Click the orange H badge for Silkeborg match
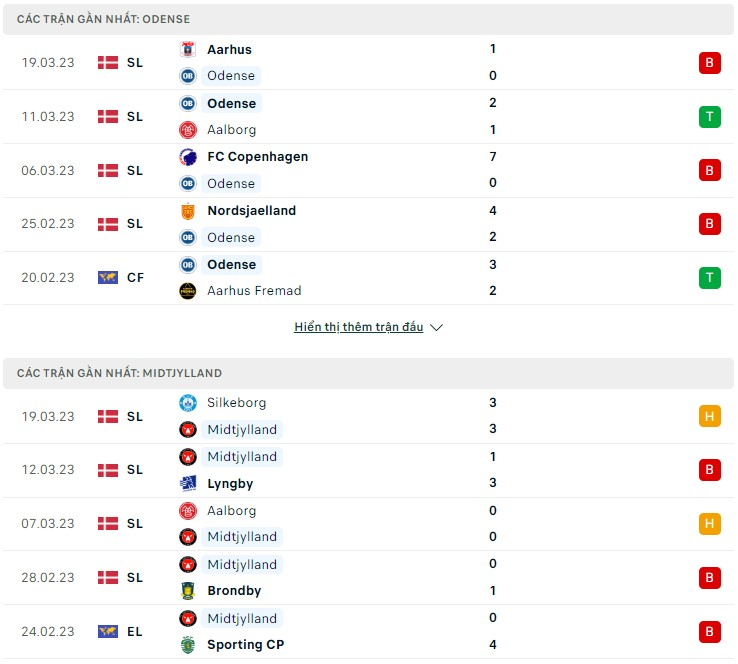Viewport: 738px width, 664px height. click(x=710, y=416)
